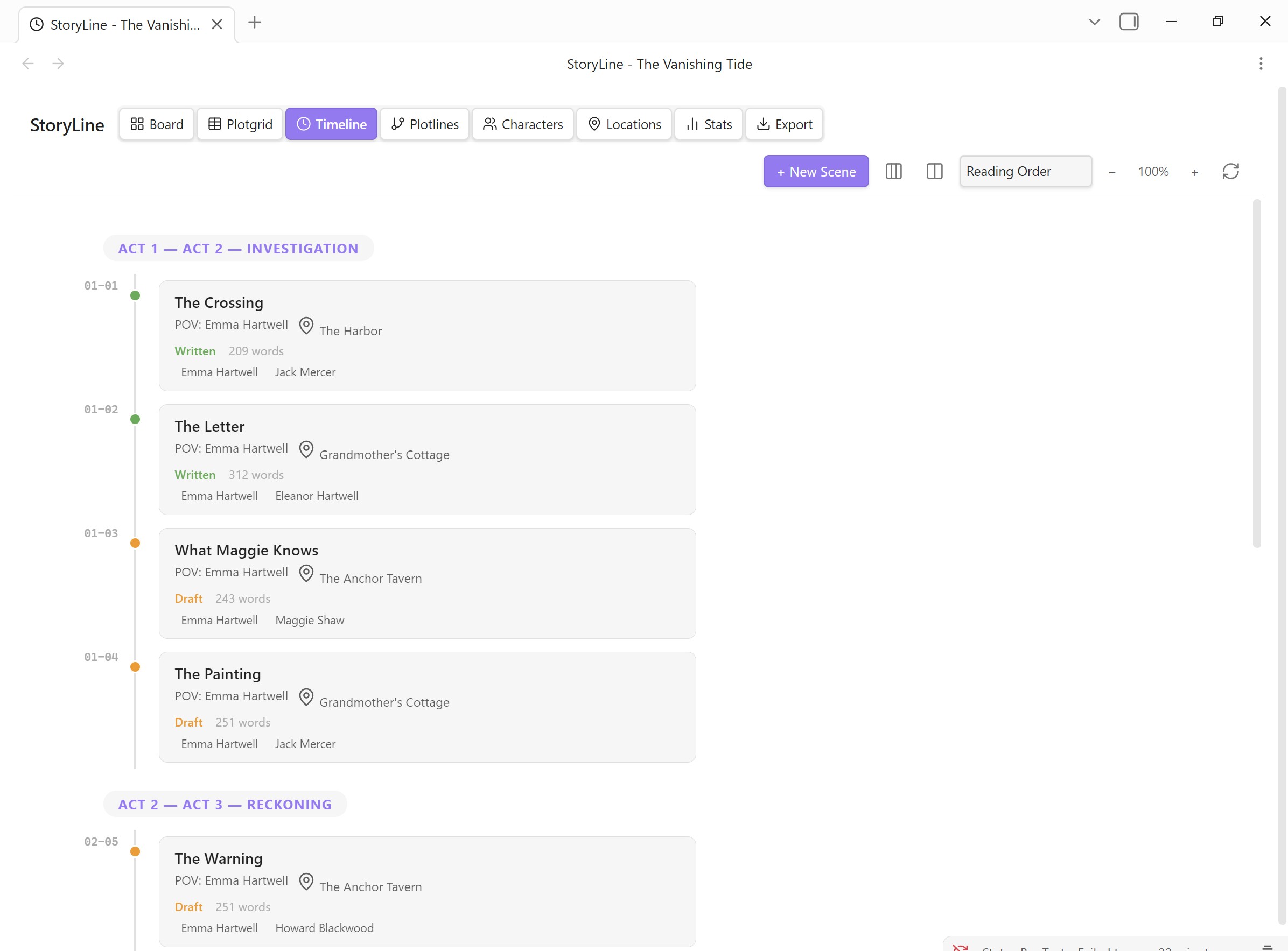Open the three-dot more options menu
This screenshot has height=951, width=1288.
tap(1261, 64)
